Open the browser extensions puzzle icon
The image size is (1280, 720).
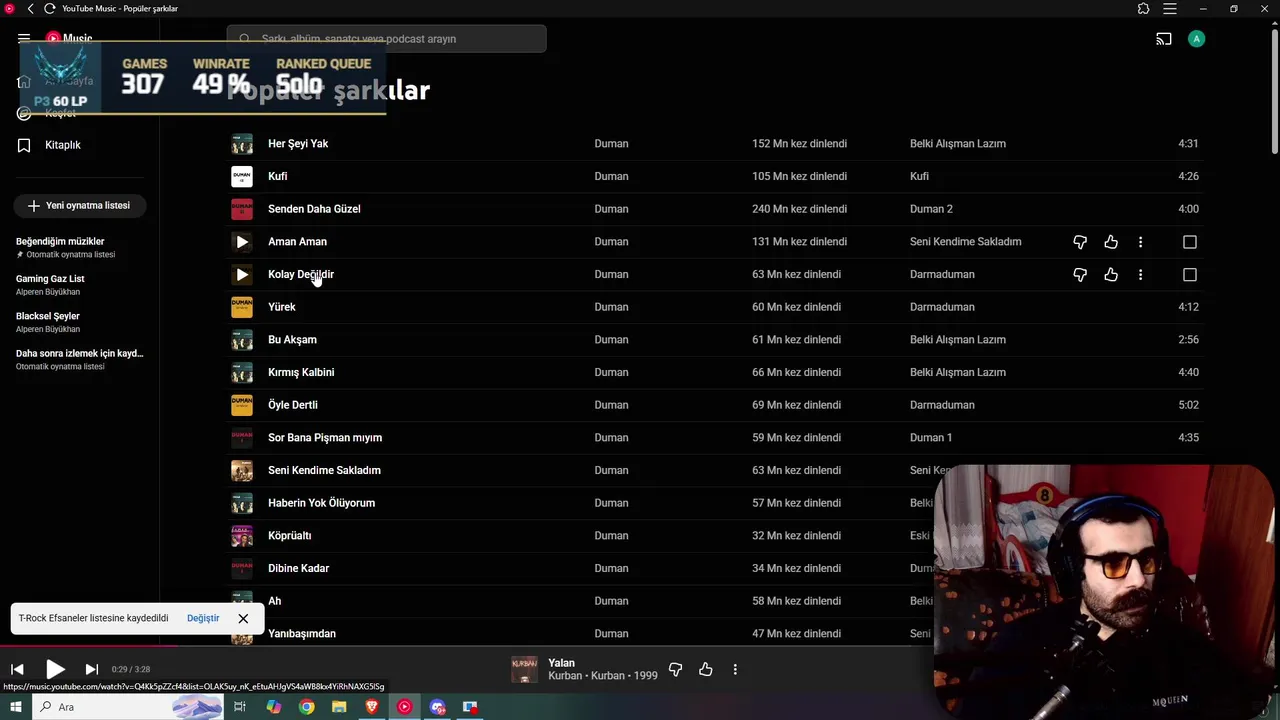pos(1144,9)
